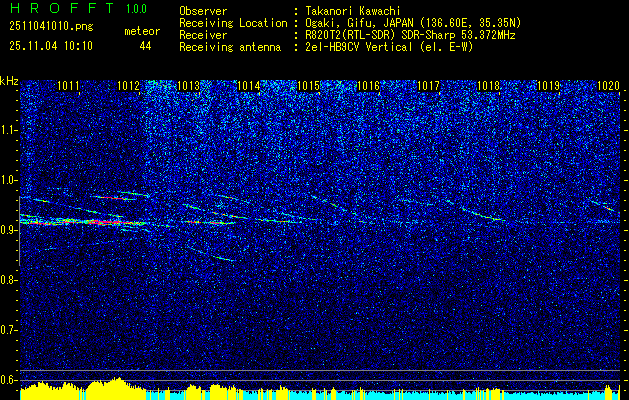
Task: Click the meteor label
Action: tap(142, 31)
